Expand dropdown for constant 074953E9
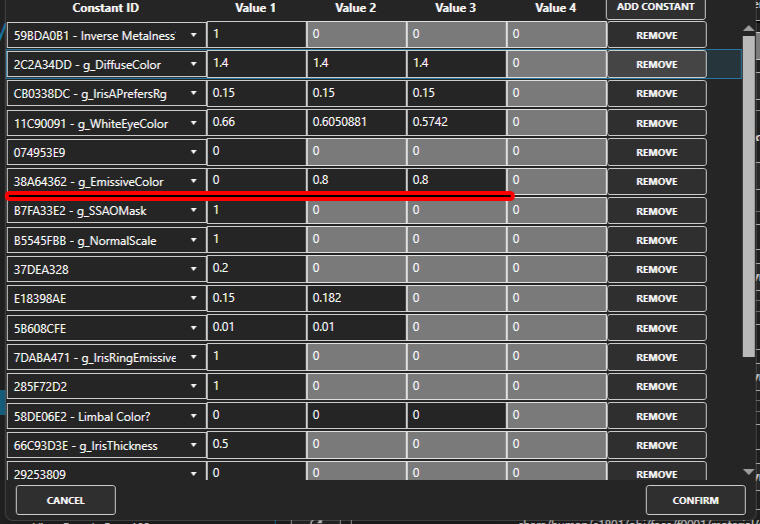The height and width of the screenshot is (524, 760). tap(194, 153)
